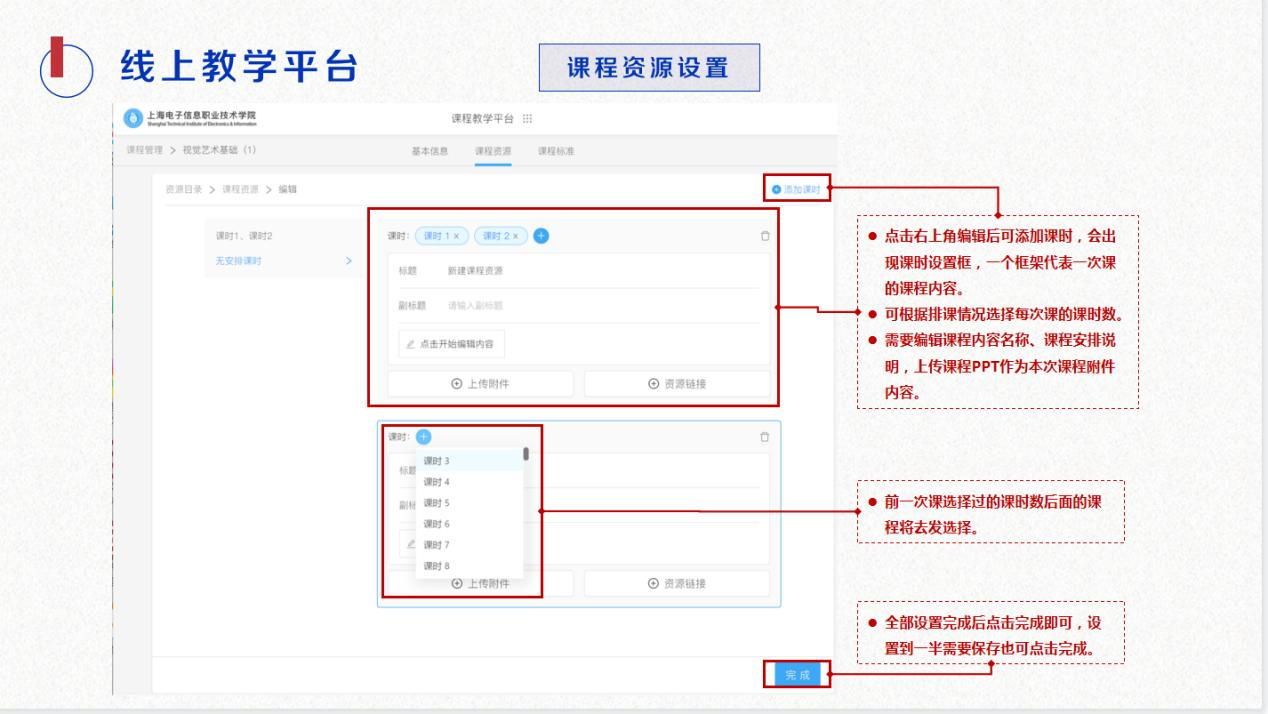Delete the second lesson card via trash icon
This screenshot has width=1268, height=714.
pyautogui.click(x=765, y=437)
